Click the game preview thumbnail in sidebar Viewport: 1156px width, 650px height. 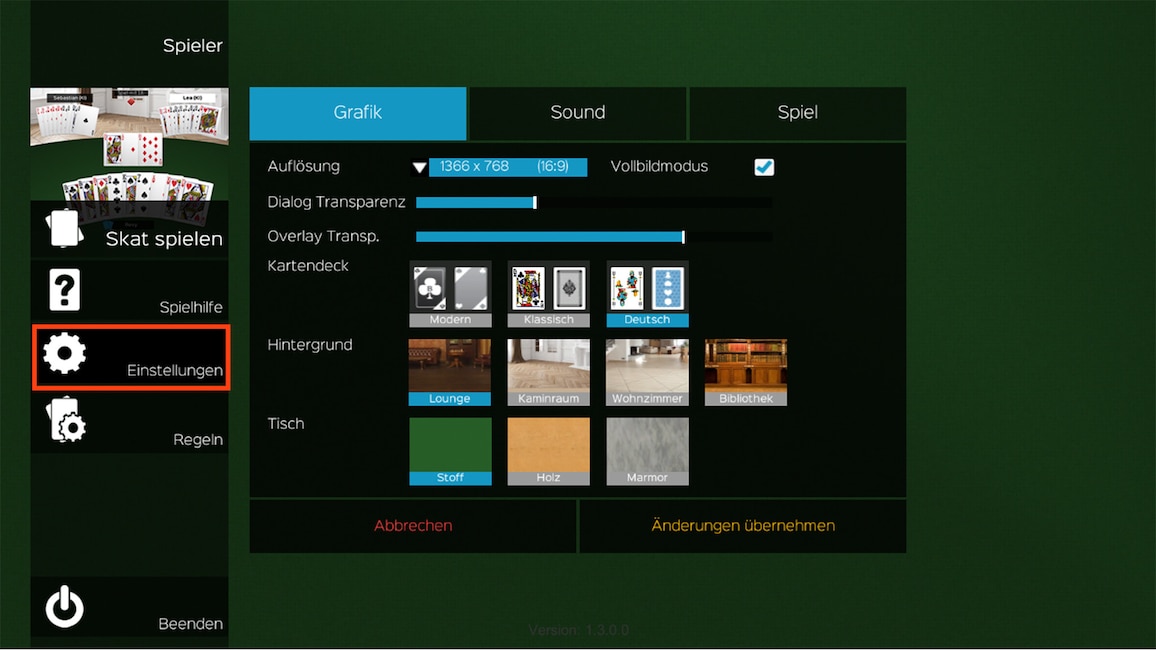click(130, 144)
